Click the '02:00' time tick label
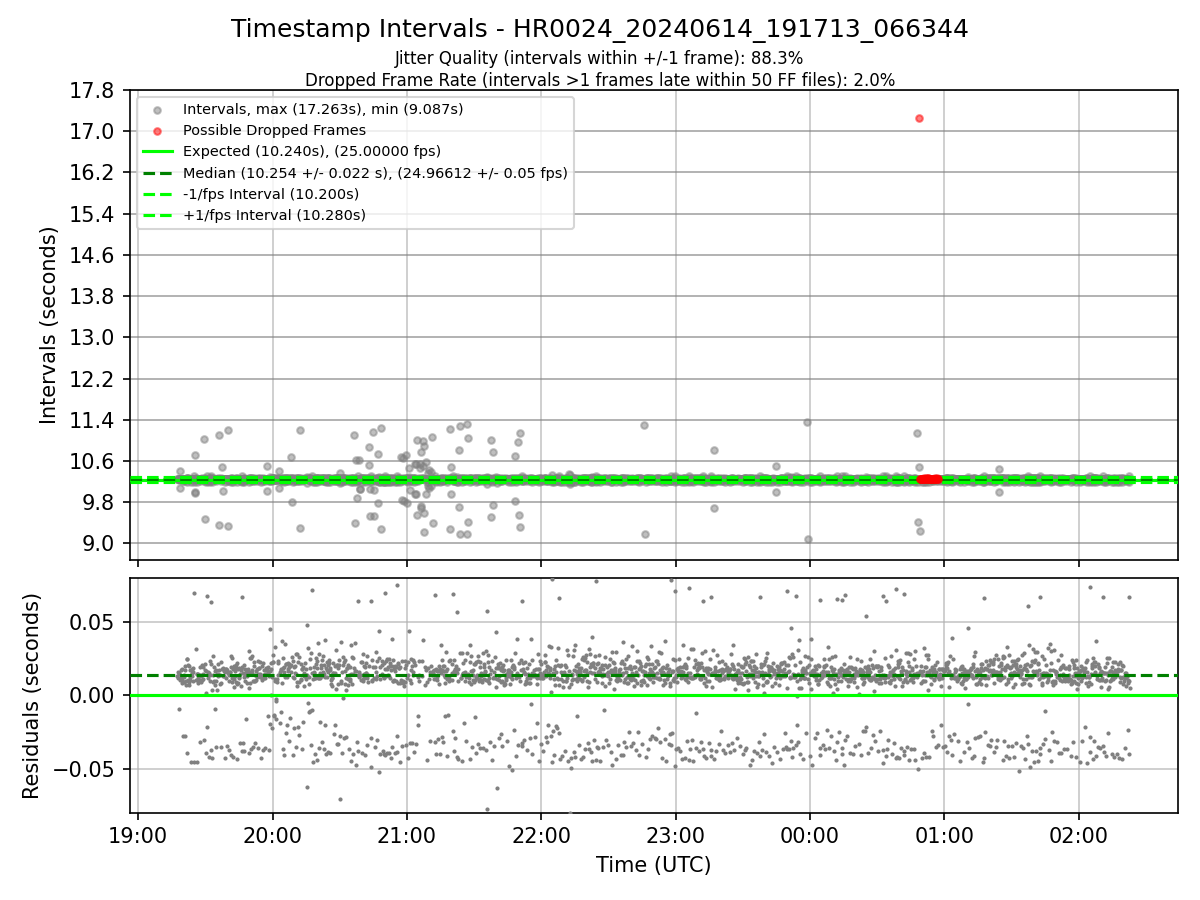 coord(1079,834)
